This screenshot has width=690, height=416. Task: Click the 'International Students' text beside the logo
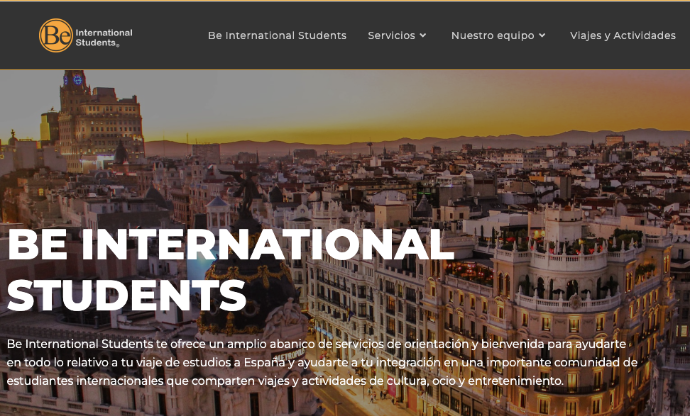point(104,38)
